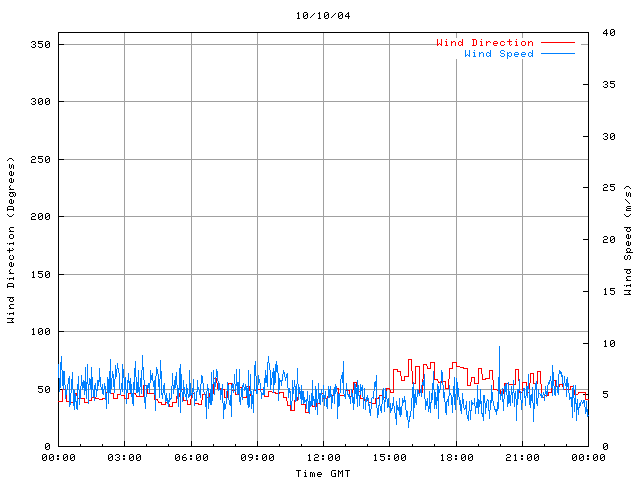Click the Wind Direction (Degrees) axis title
Screen dimensions: 640x480
point(11,240)
